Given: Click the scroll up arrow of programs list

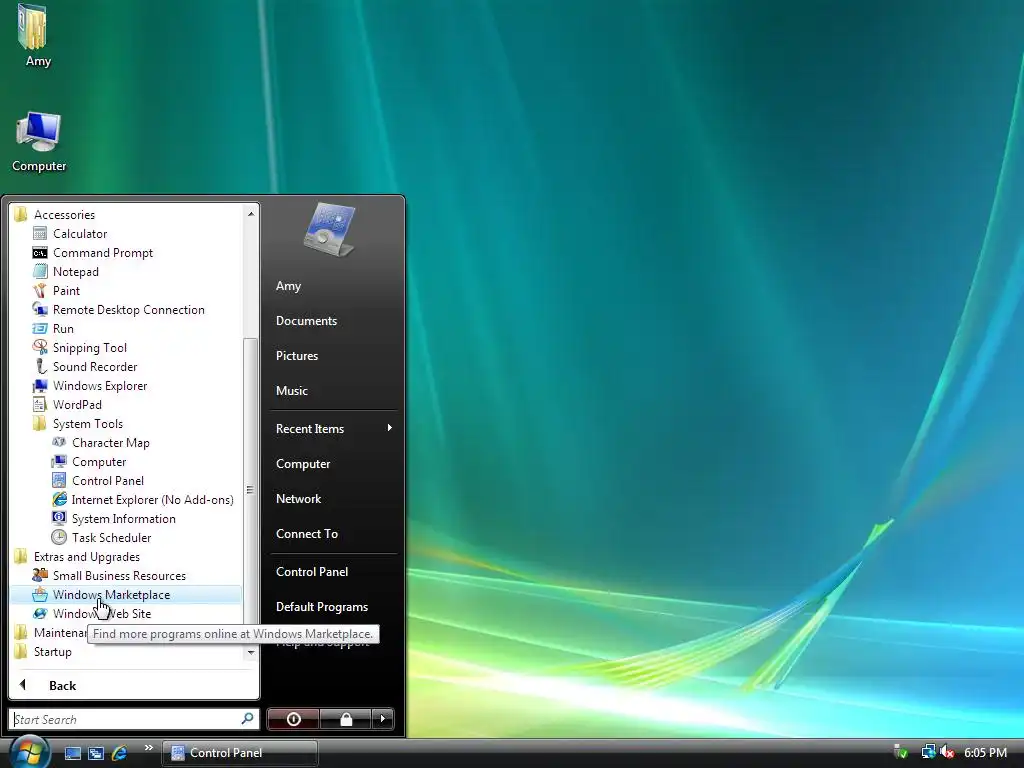Looking at the screenshot, I should 250,214.
